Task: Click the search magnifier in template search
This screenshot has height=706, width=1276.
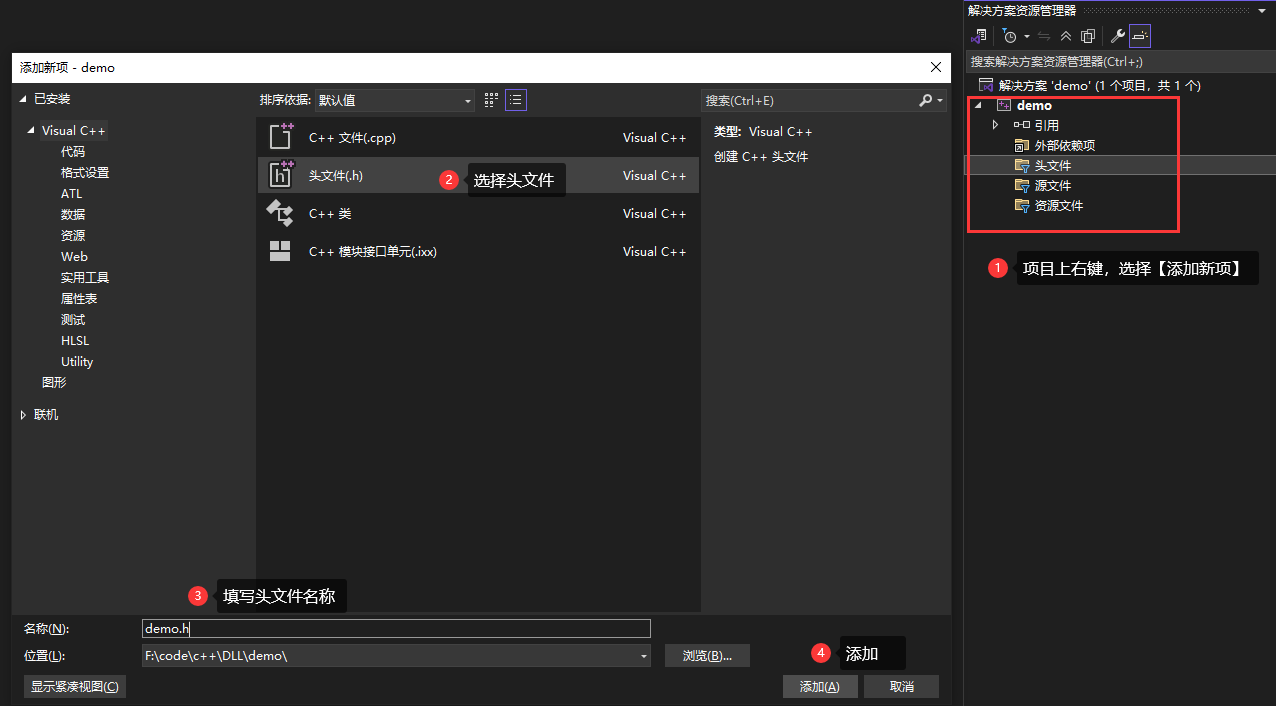Action: (x=926, y=100)
